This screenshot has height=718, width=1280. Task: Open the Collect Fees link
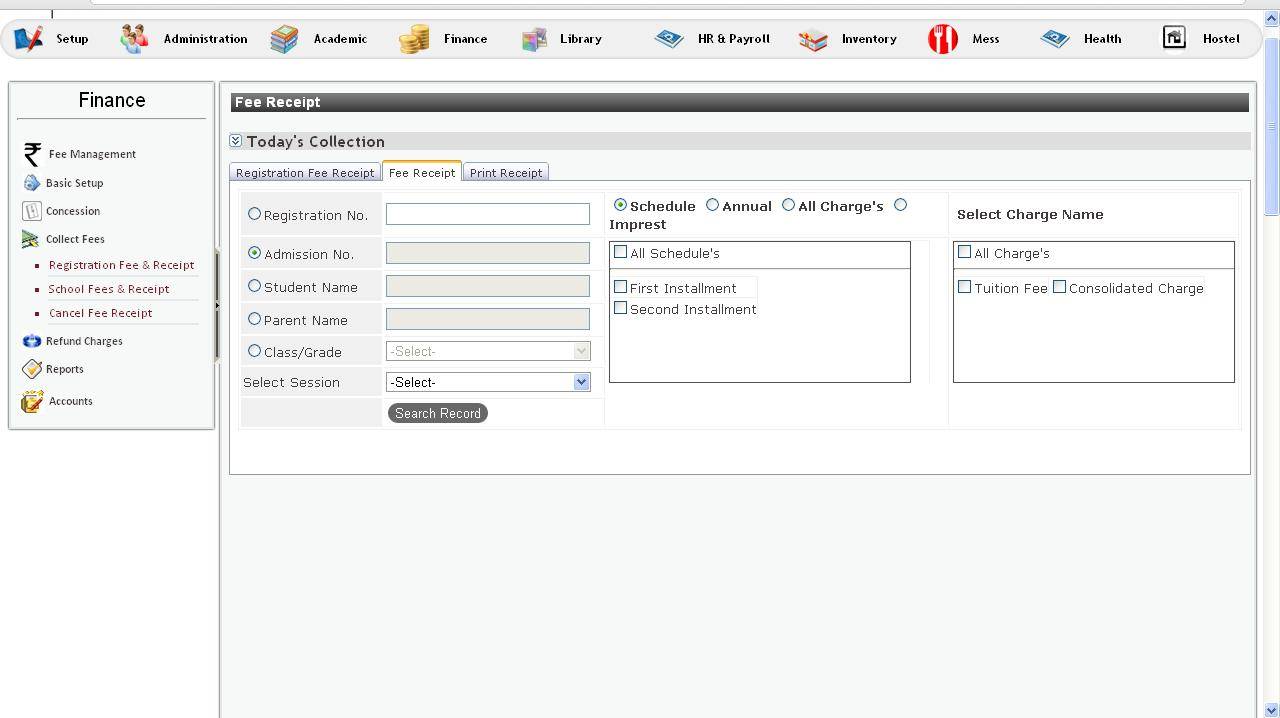point(75,239)
